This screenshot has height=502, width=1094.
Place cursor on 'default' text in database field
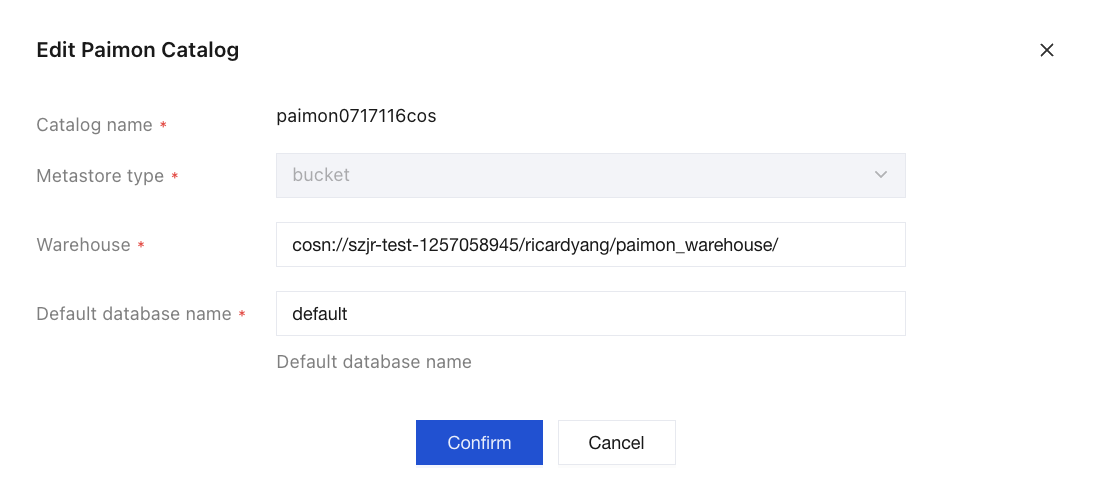pyautogui.click(x=320, y=314)
